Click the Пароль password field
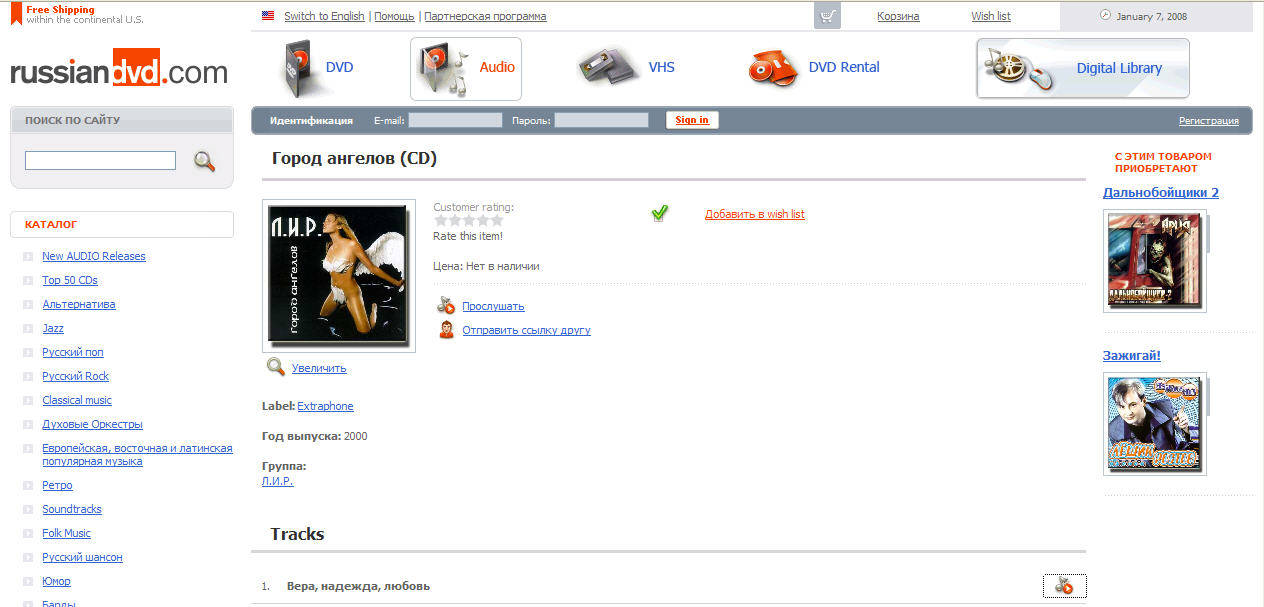 [601, 120]
